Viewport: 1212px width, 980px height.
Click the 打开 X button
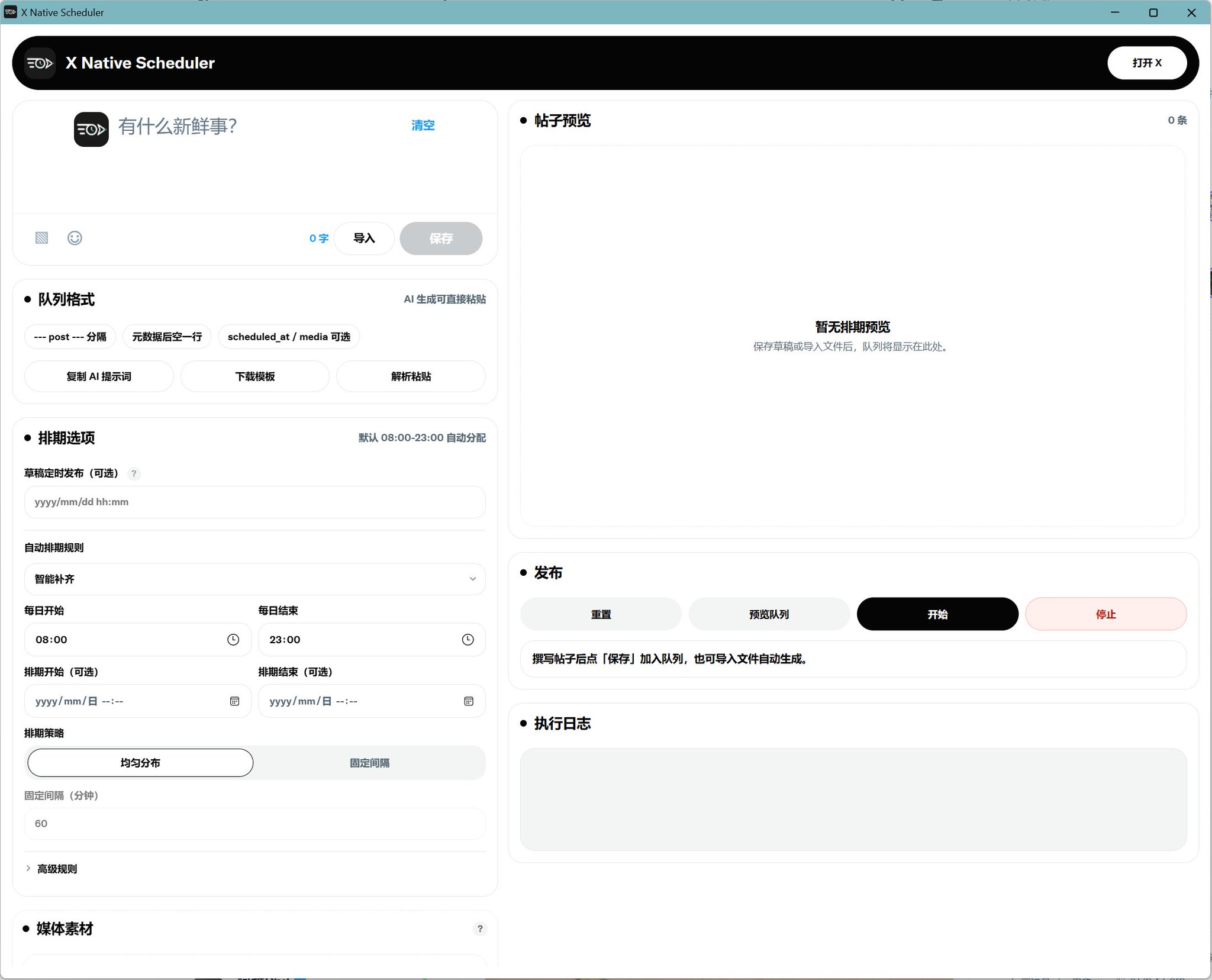1147,63
